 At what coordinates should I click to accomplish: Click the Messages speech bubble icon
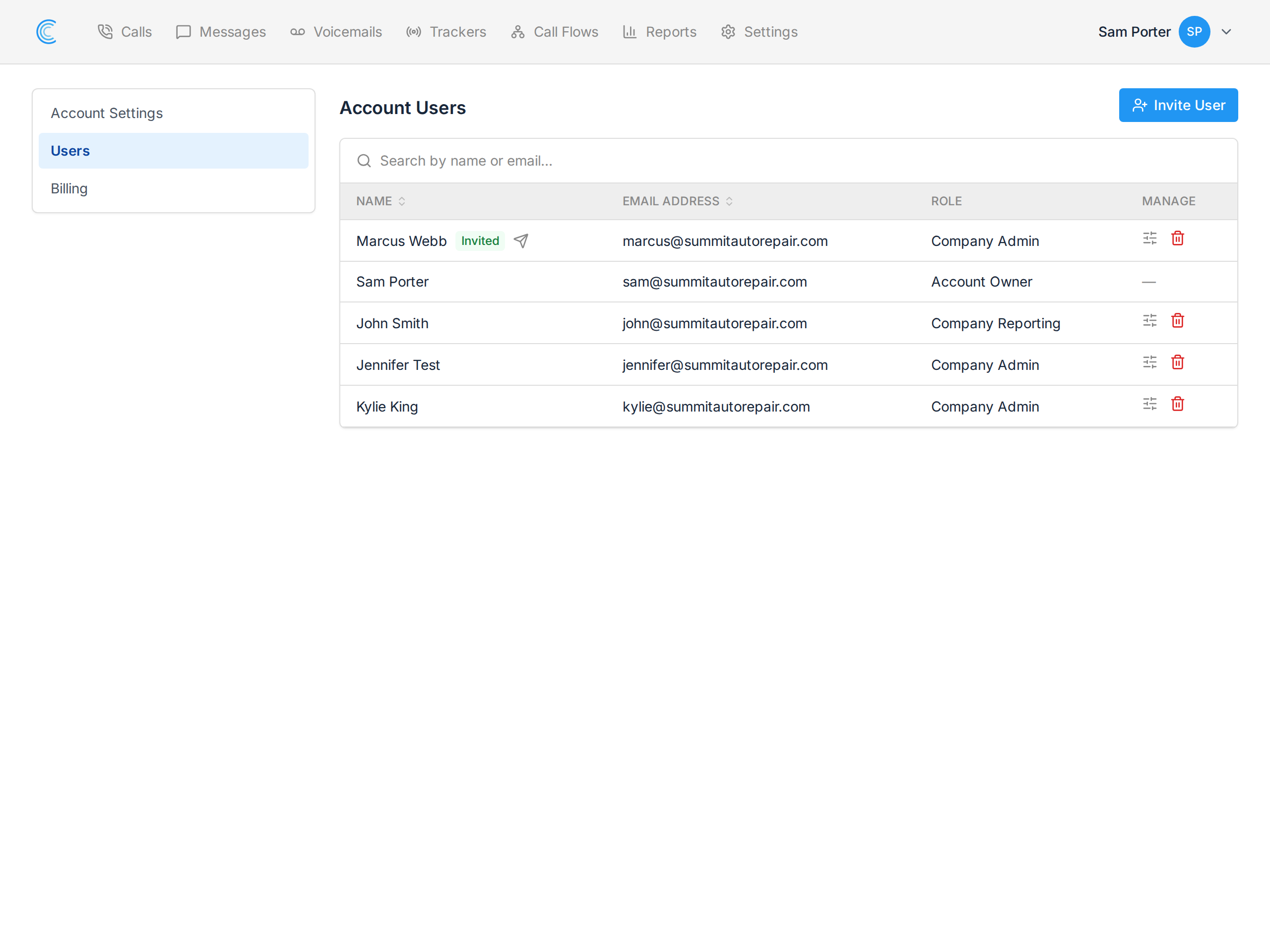point(183,32)
